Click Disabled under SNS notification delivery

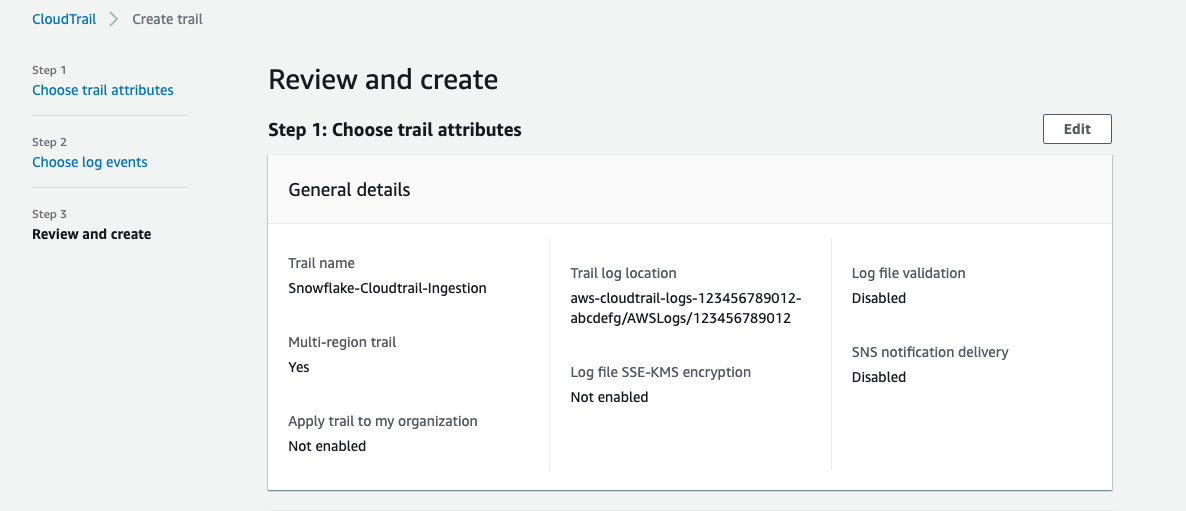click(878, 377)
